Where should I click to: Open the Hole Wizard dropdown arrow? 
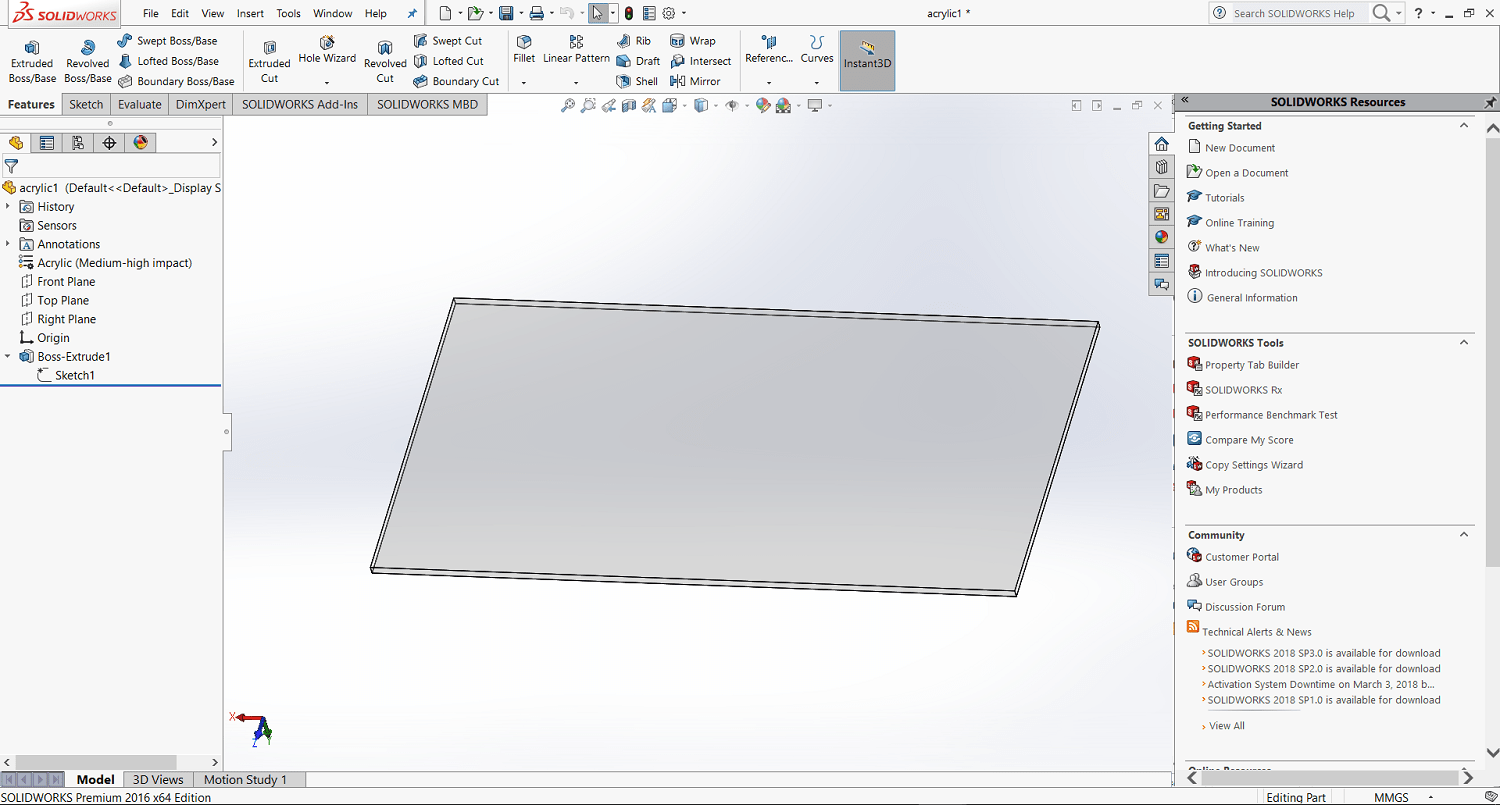(327, 82)
